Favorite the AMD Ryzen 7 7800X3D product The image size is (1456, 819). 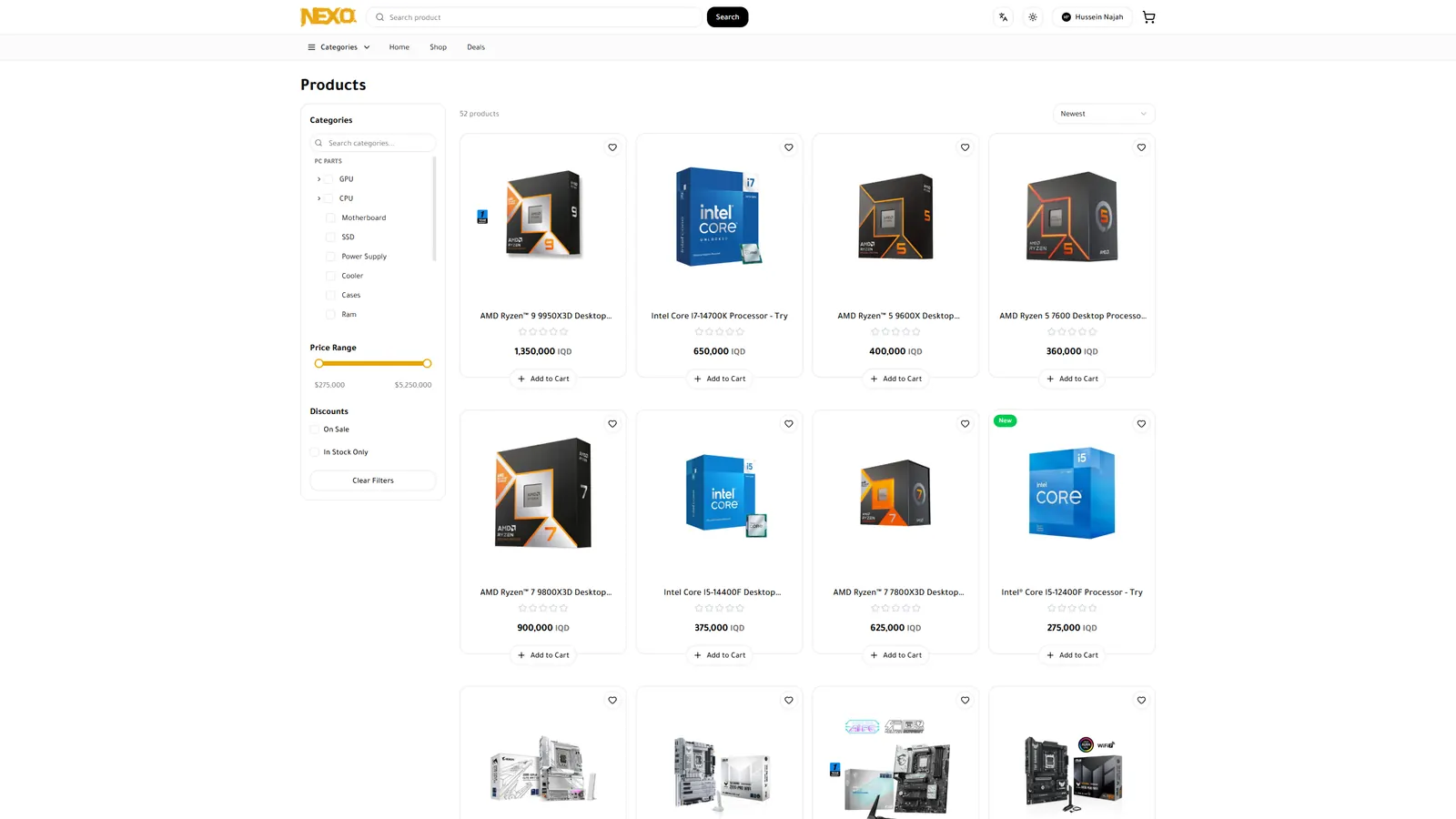966,424
